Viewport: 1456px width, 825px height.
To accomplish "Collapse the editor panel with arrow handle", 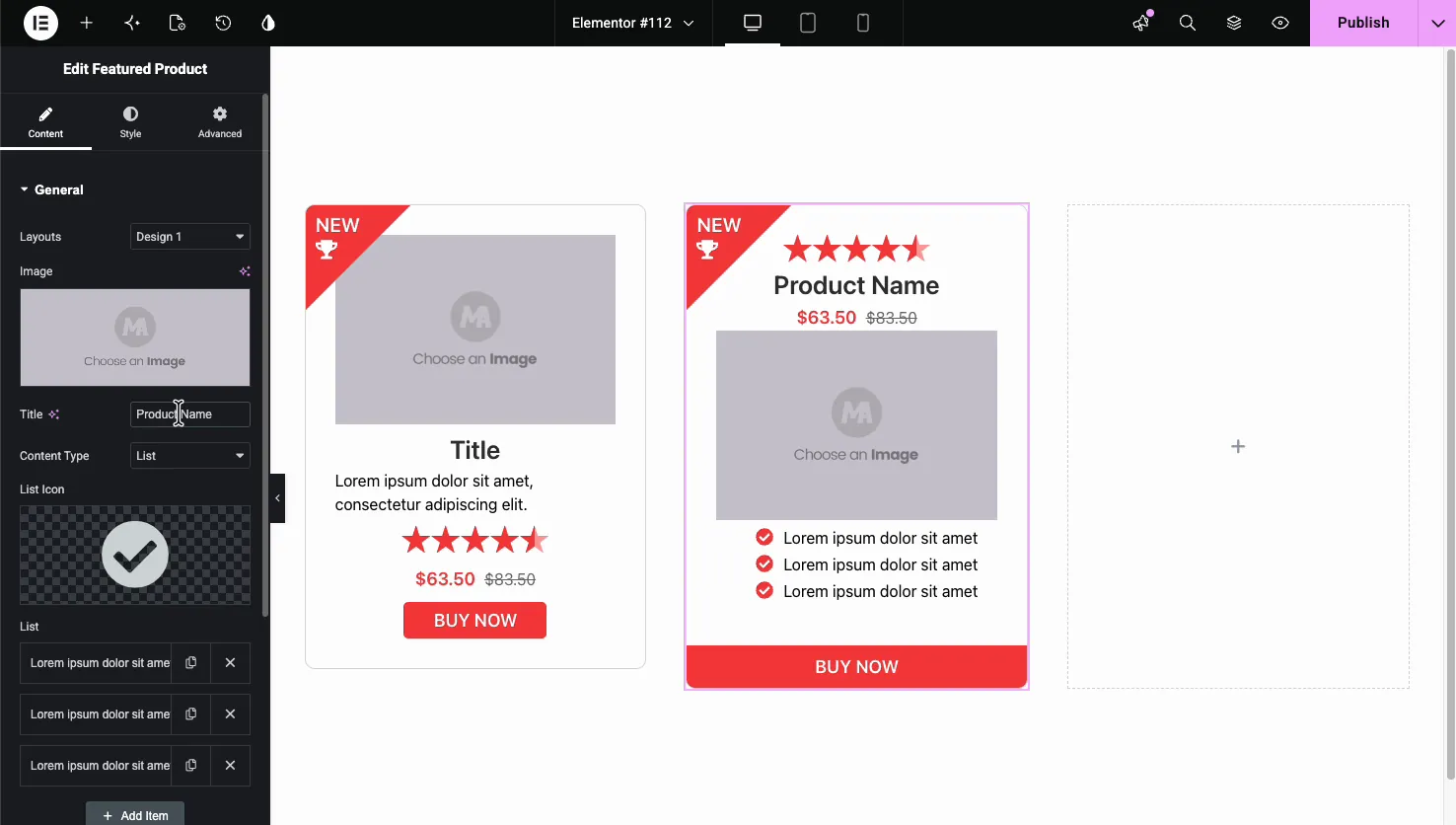I will pyautogui.click(x=277, y=498).
